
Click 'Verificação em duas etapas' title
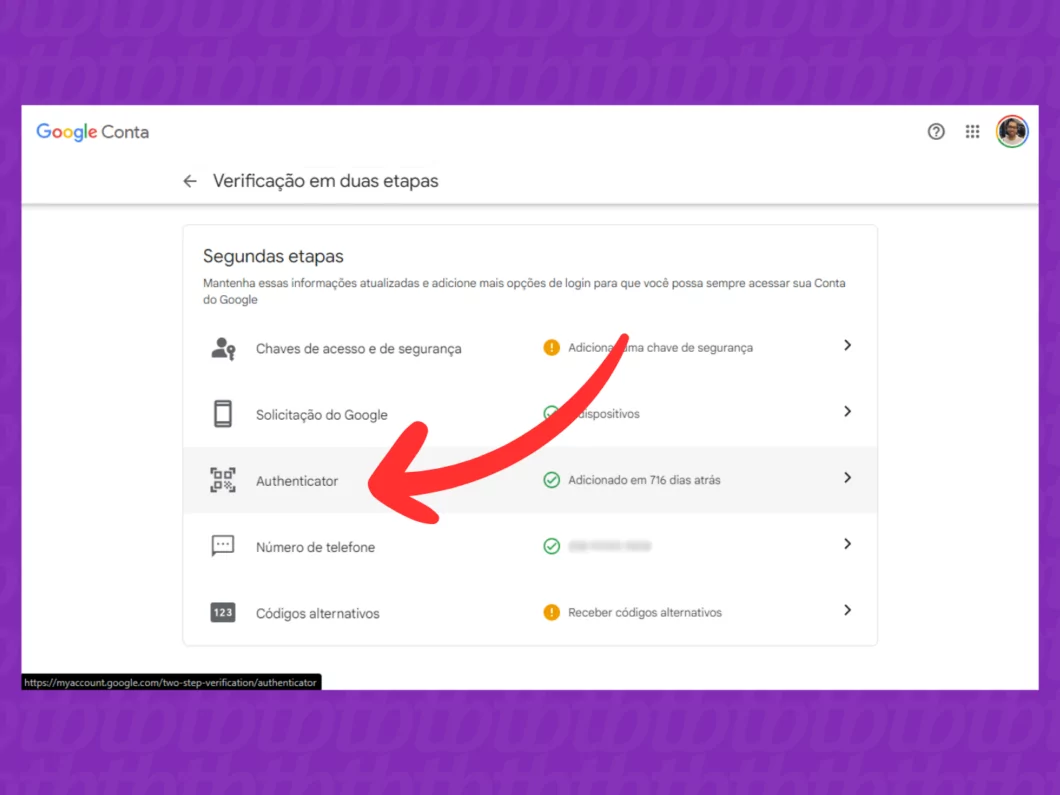(x=326, y=181)
